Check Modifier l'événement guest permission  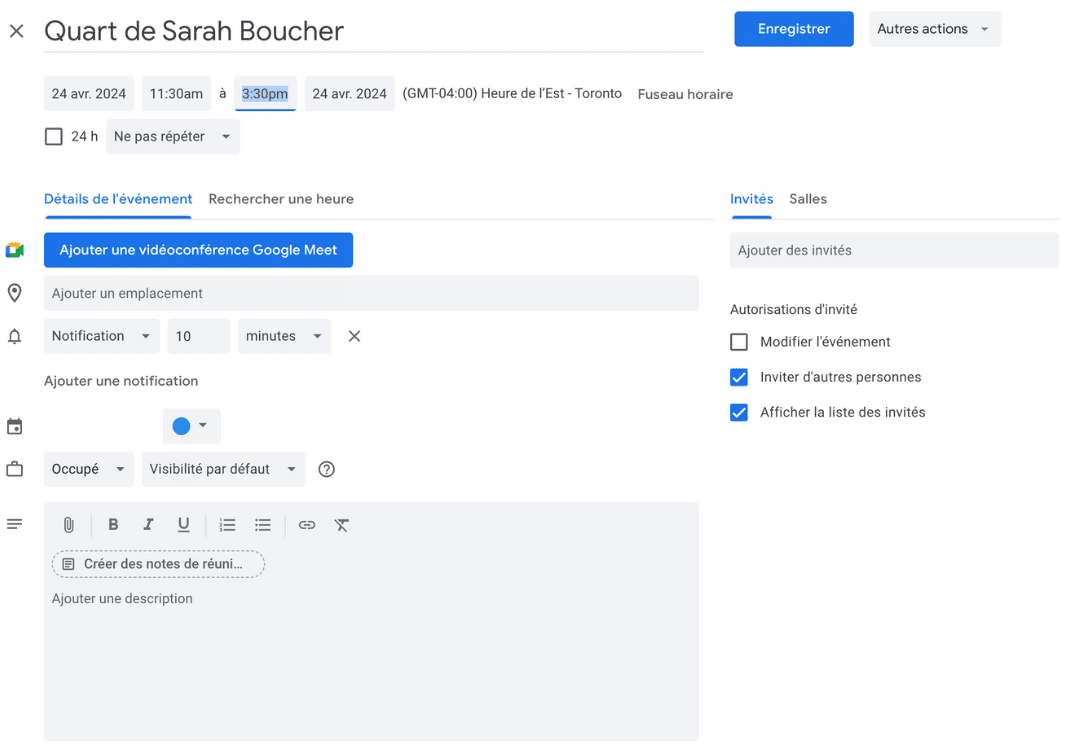coord(739,342)
